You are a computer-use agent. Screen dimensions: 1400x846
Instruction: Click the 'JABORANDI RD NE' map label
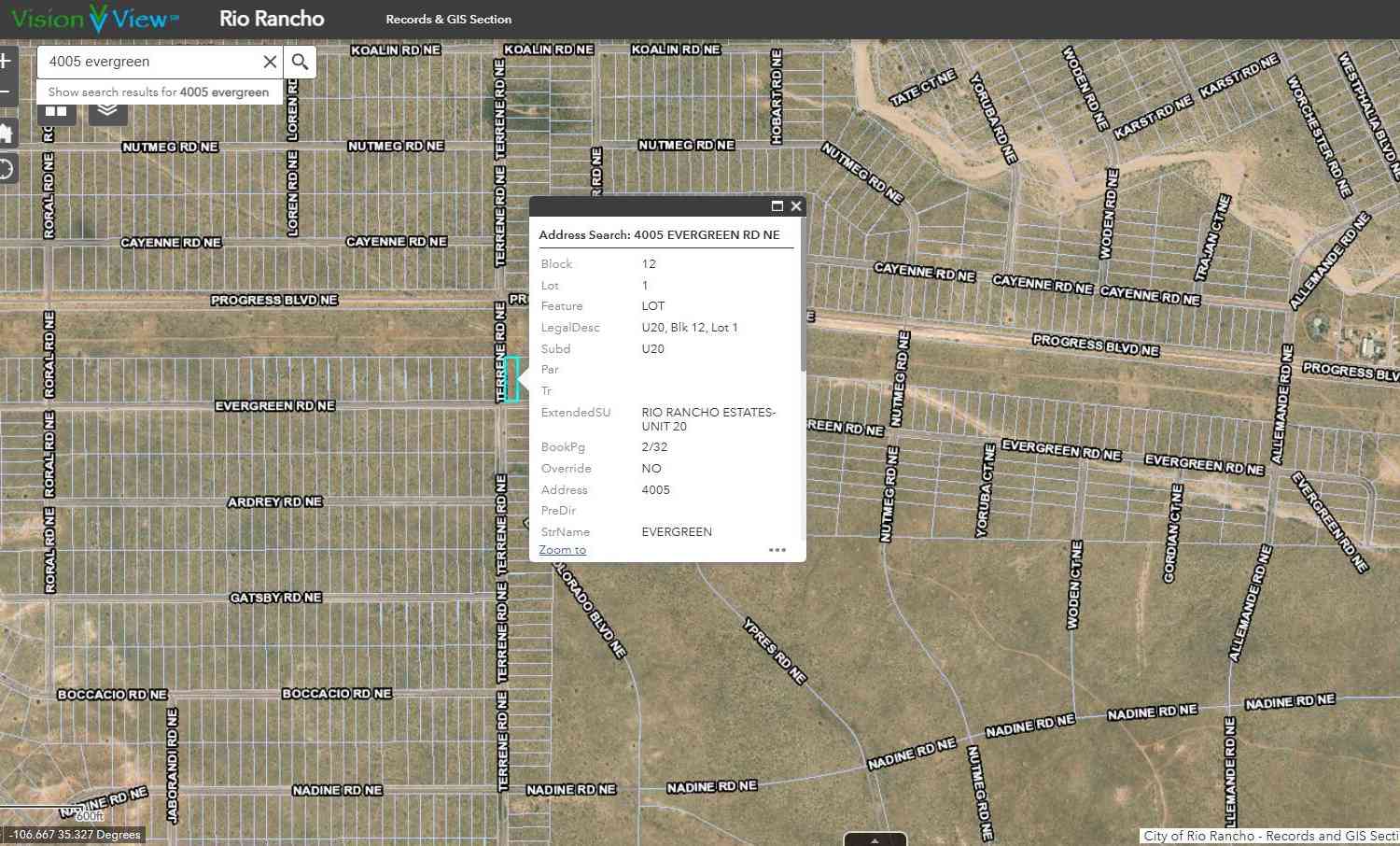pos(173,766)
